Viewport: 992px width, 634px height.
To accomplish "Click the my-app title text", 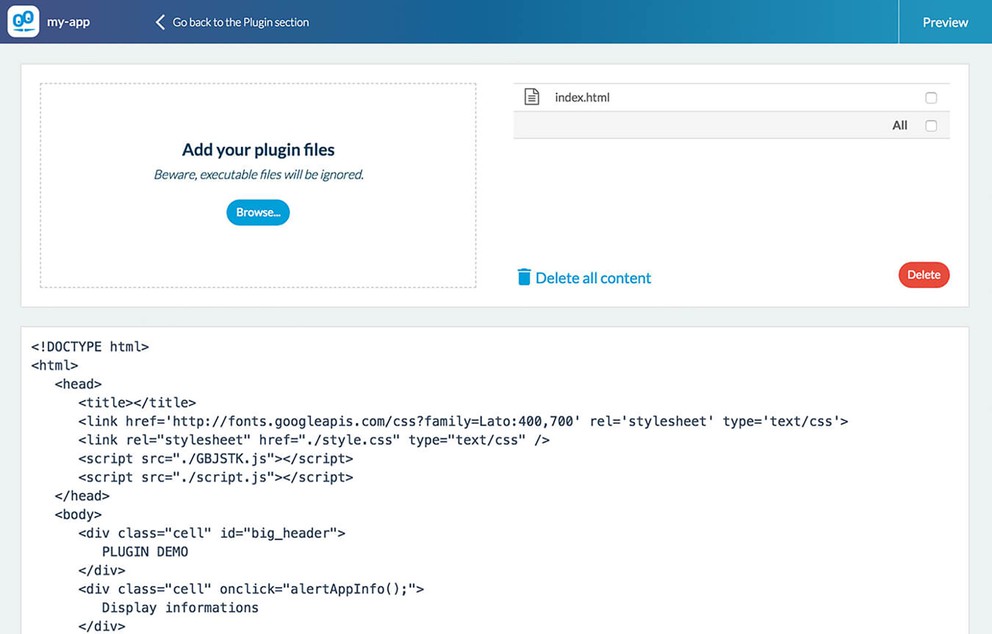I will (x=68, y=22).
